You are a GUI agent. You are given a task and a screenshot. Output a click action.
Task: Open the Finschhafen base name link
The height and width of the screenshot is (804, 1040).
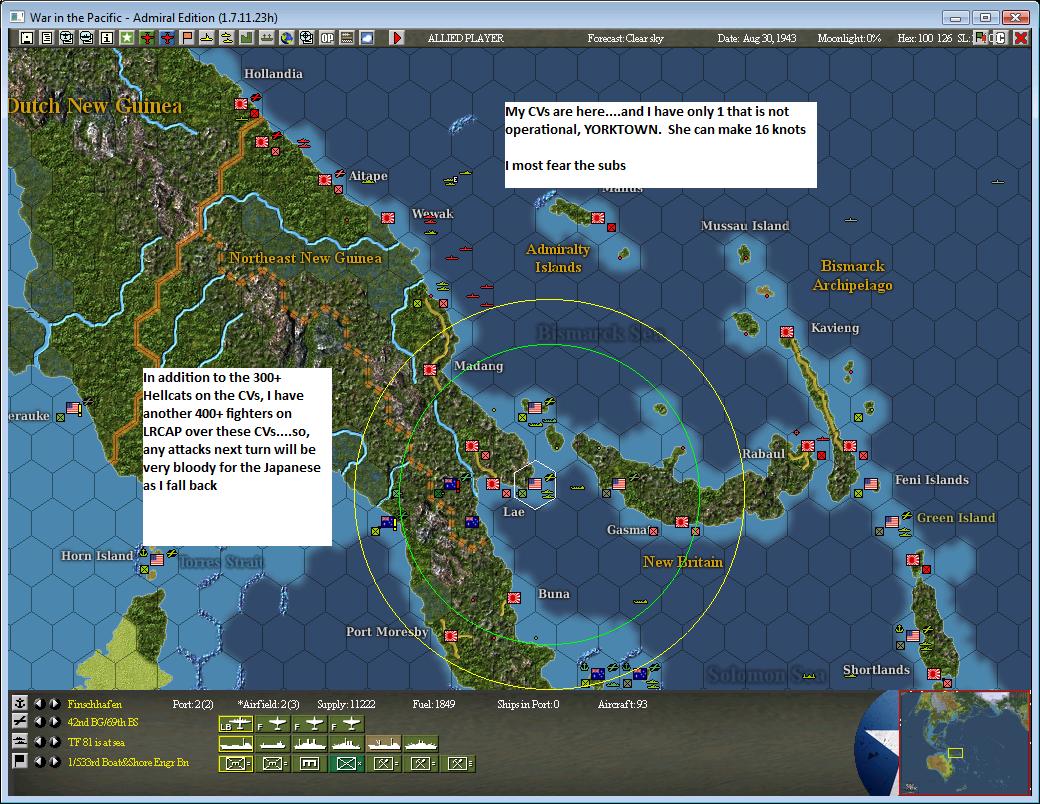point(95,704)
